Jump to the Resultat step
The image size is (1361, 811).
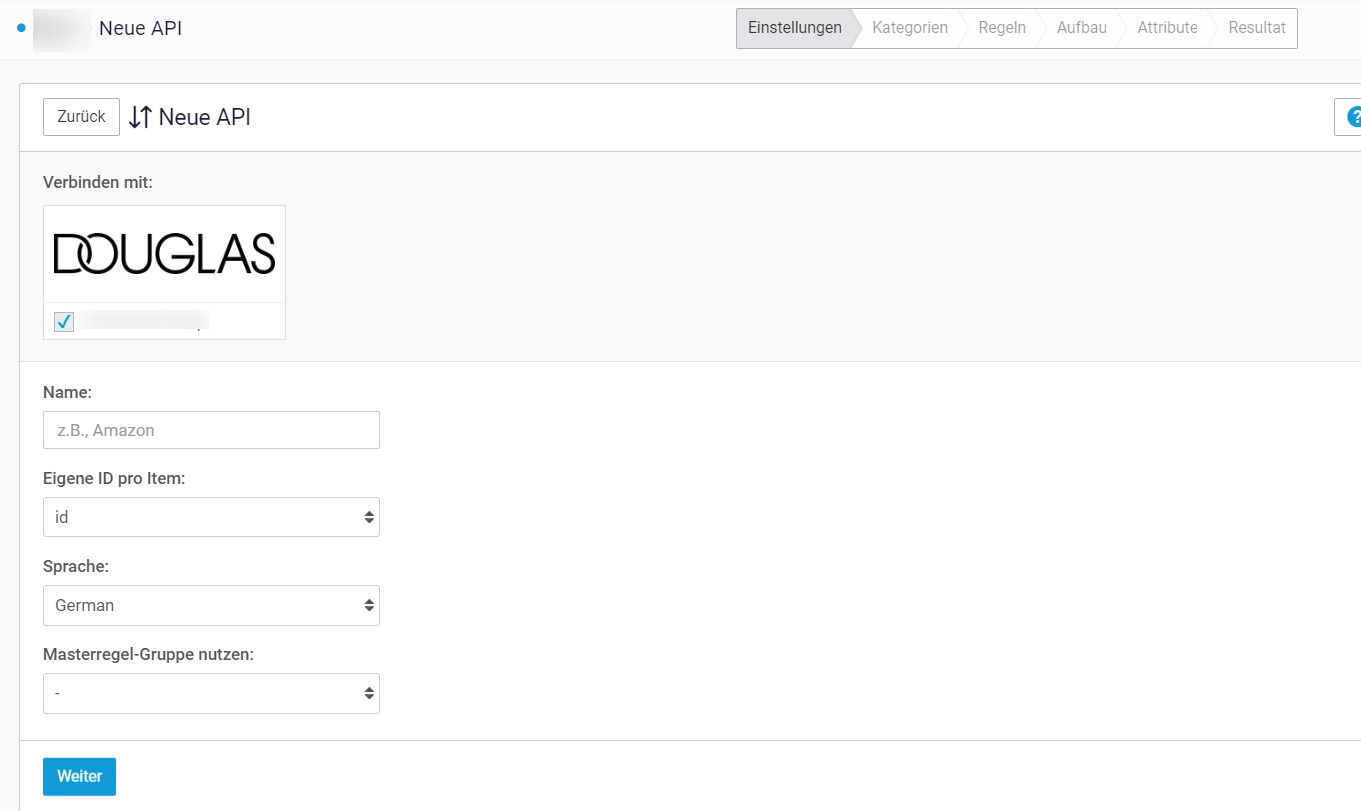(1257, 28)
